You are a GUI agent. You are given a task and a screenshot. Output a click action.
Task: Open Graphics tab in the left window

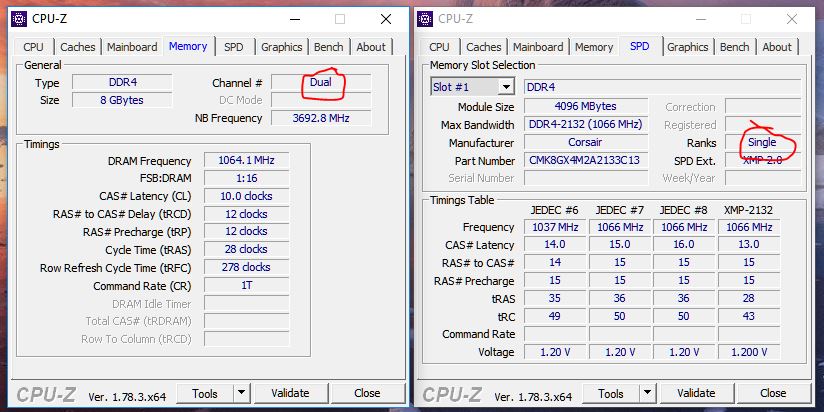281,47
